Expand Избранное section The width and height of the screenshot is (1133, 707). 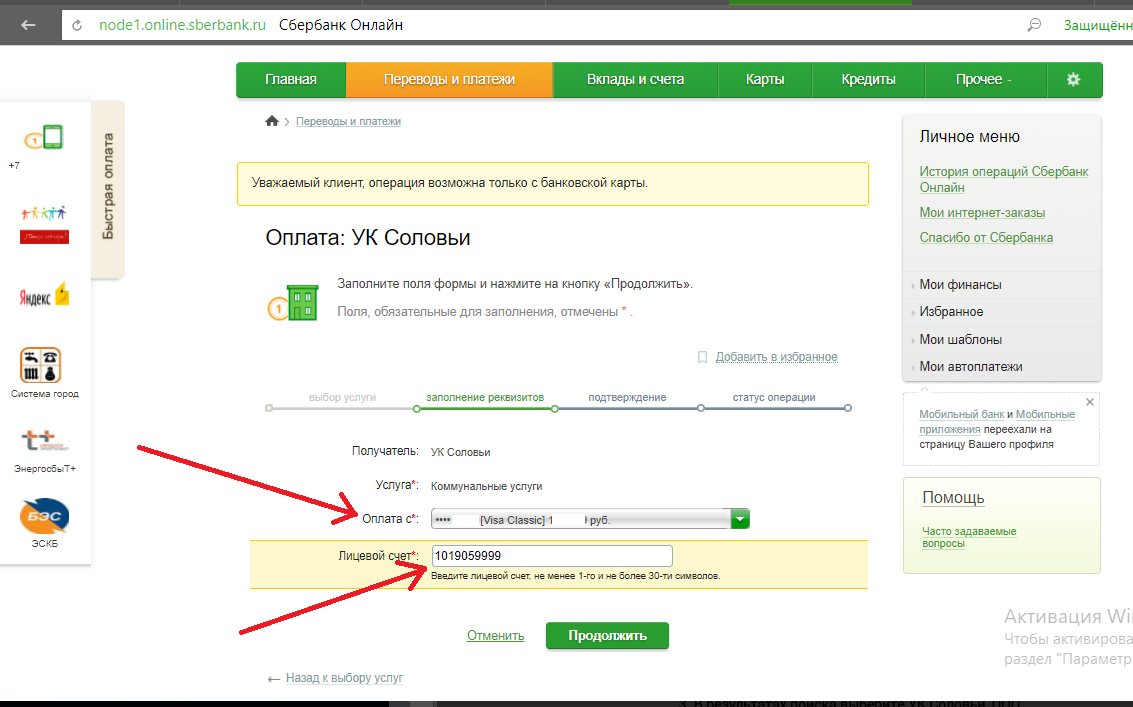point(951,312)
